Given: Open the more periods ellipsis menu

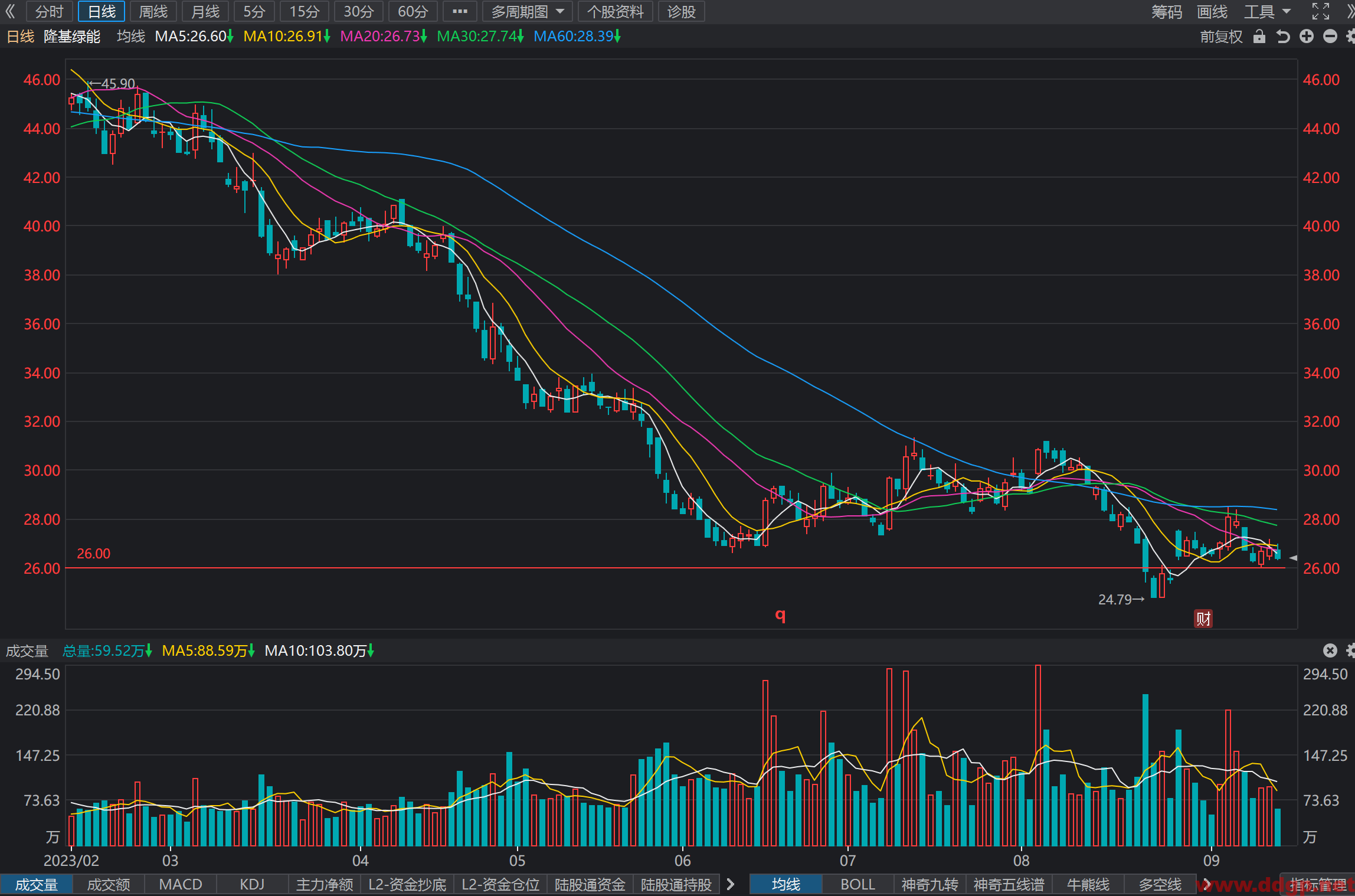Looking at the screenshot, I should tap(460, 11).
